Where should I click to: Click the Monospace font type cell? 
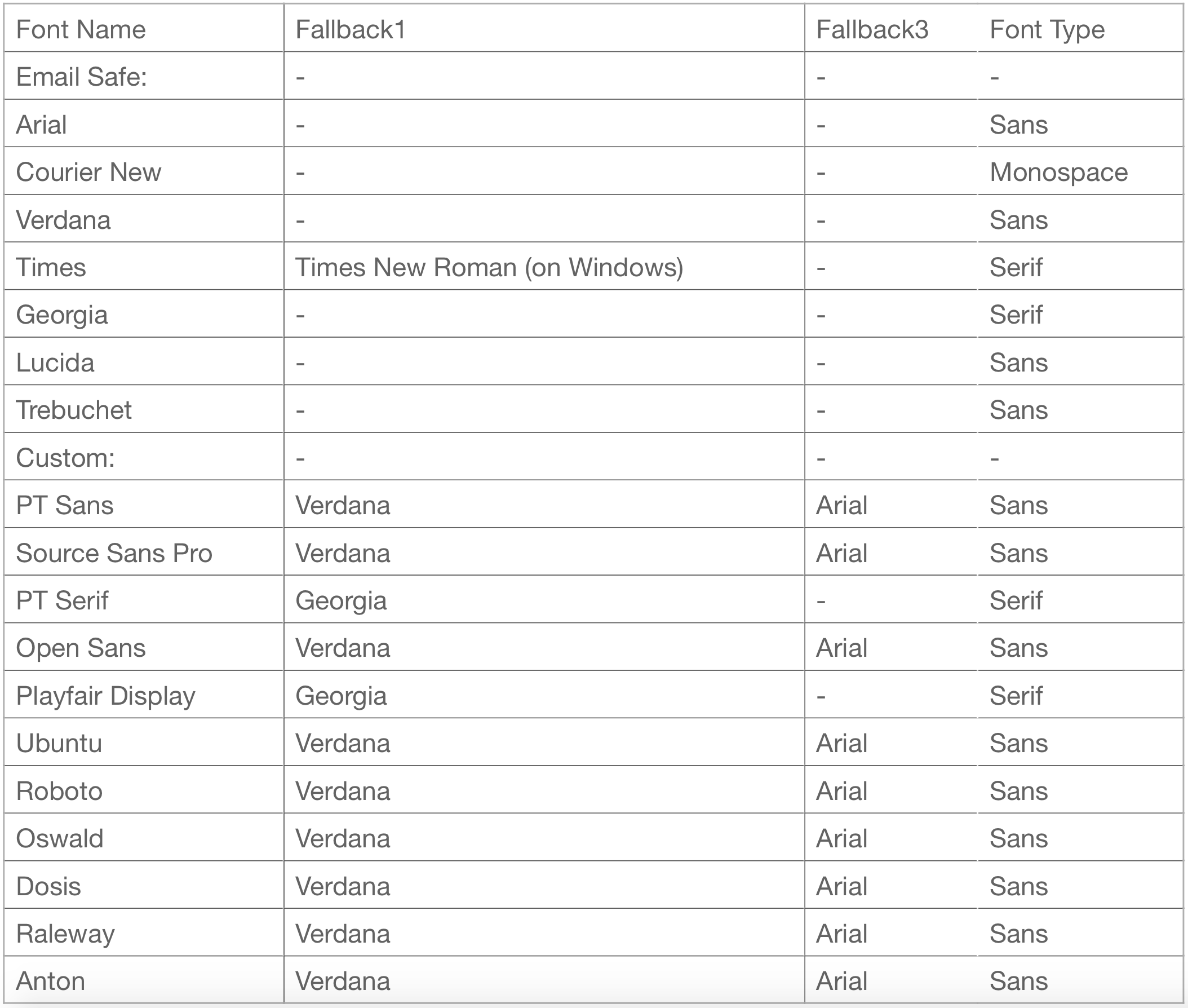click(1058, 172)
